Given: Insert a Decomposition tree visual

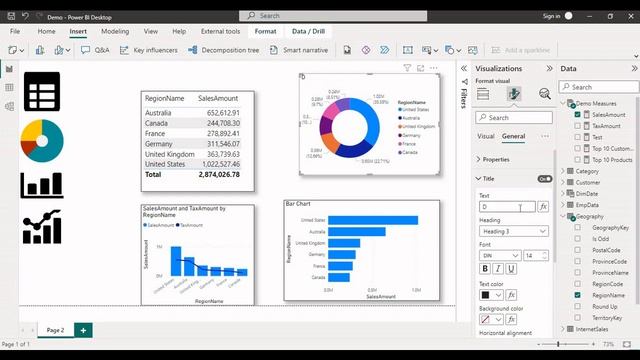Looking at the screenshot, I should (x=223, y=50).
